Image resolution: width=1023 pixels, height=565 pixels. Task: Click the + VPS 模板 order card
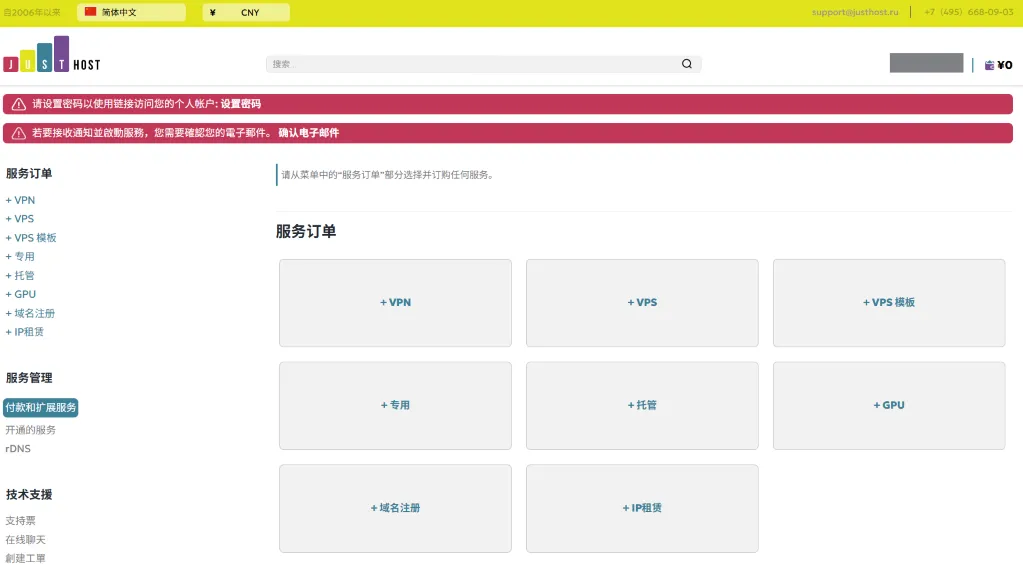click(x=889, y=303)
